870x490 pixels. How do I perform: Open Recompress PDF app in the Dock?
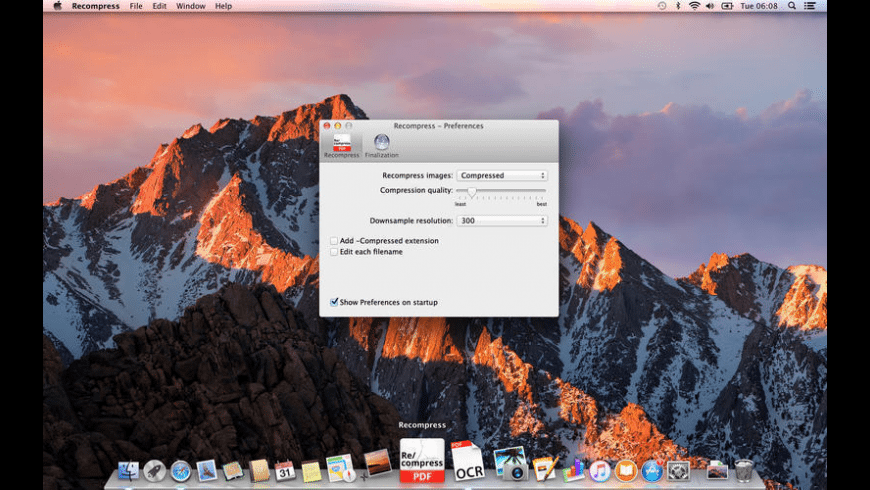click(422, 461)
